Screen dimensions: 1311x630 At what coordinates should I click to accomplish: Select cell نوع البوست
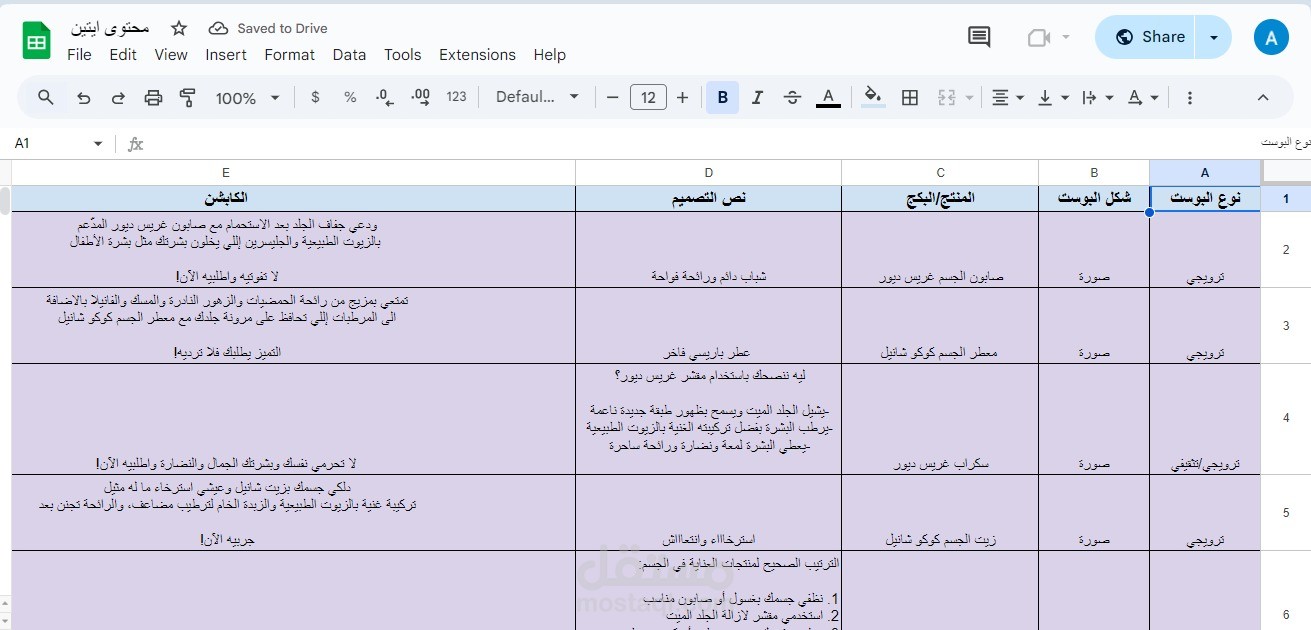click(x=1205, y=198)
